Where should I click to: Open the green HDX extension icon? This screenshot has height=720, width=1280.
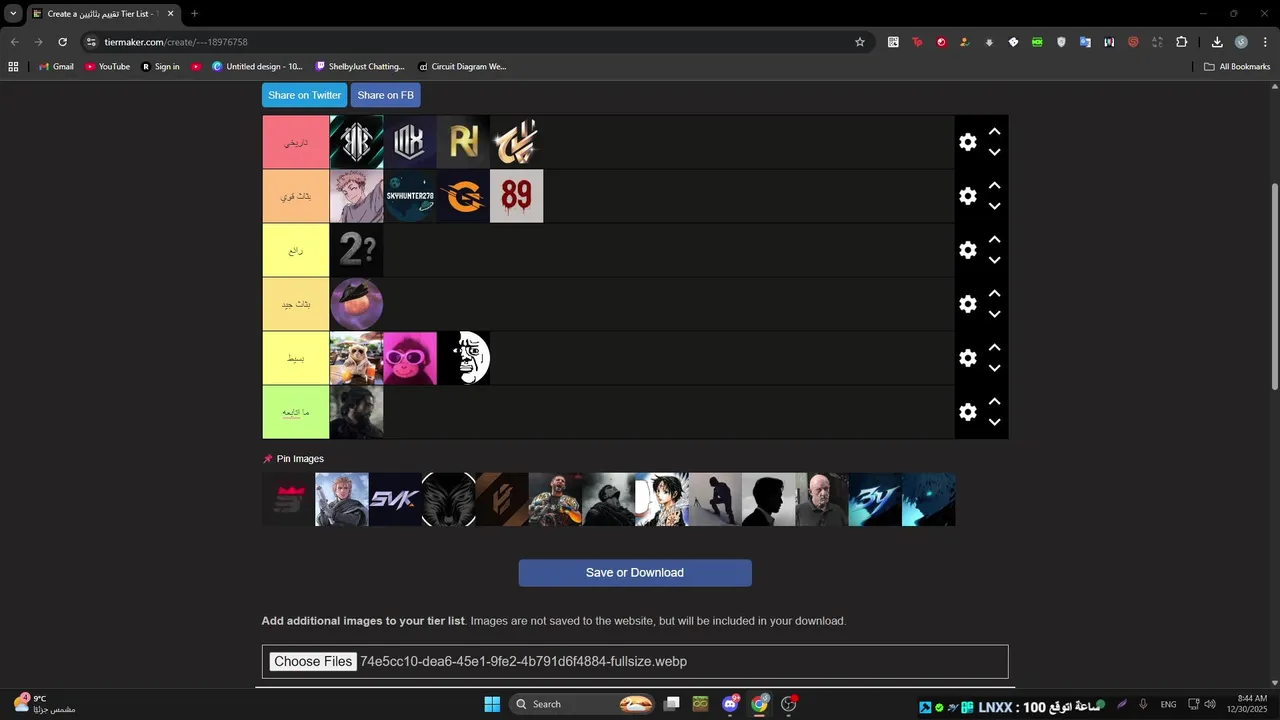[x=1037, y=42]
